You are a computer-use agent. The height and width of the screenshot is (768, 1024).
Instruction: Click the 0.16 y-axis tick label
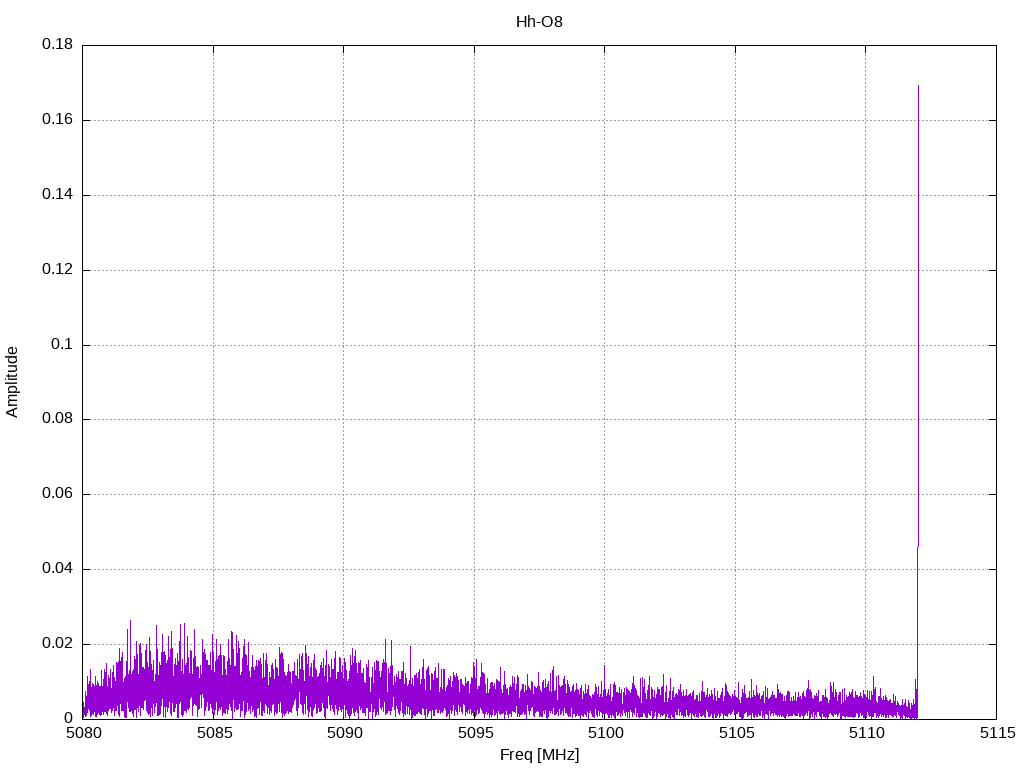pyautogui.click(x=57, y=120)
